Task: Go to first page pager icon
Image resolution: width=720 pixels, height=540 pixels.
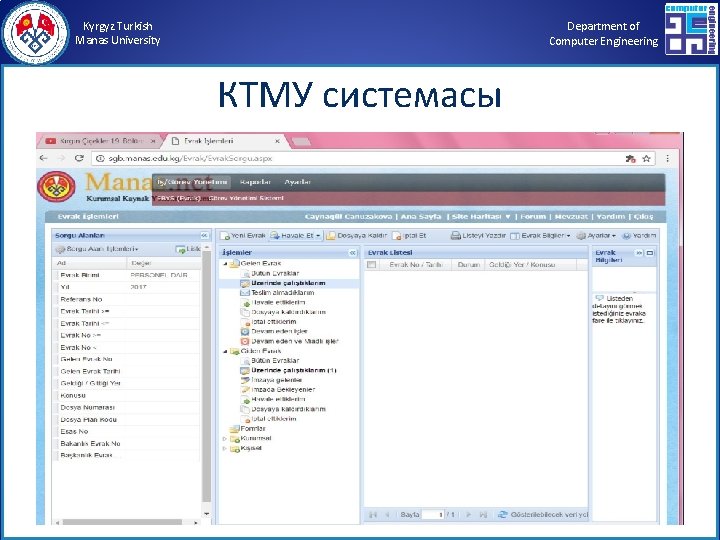Action: [373, 515]
